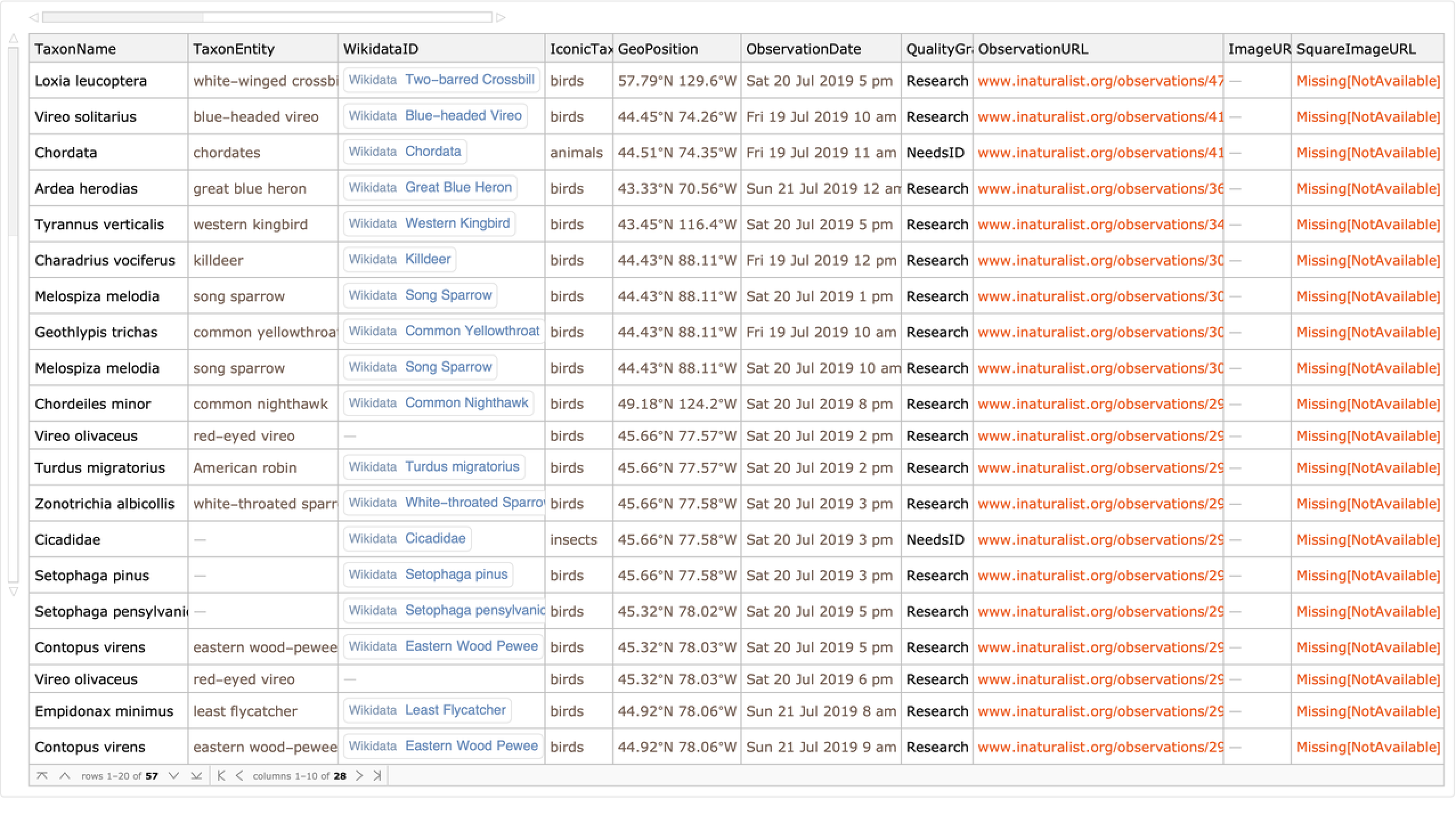Go to previous rows page arrow
The width and height of the screenshot is (1456, 815).
[x=65, y=776]
